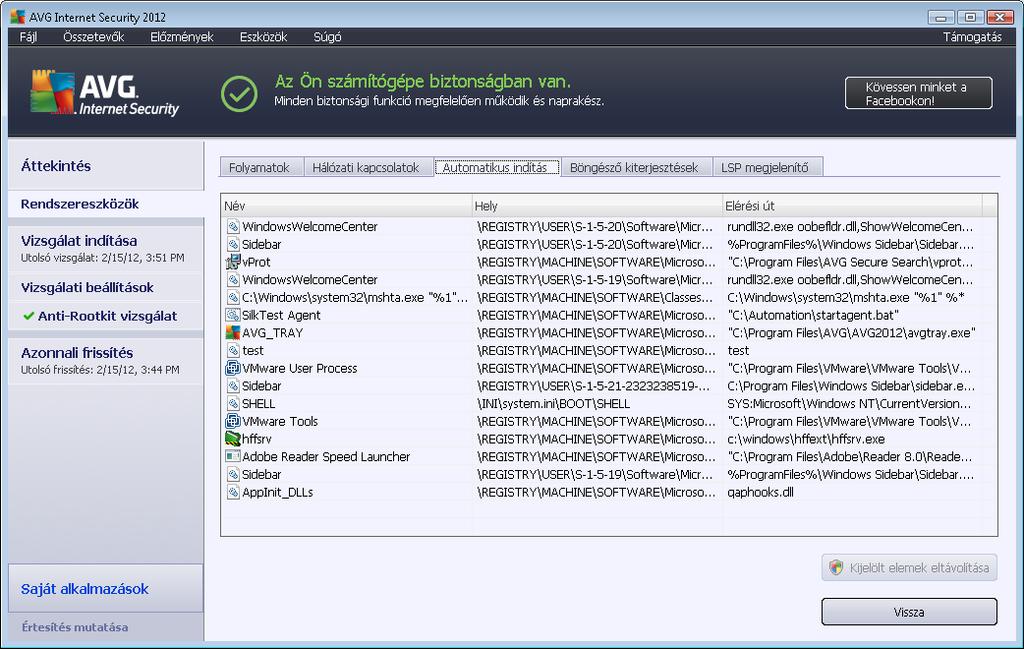Click the AVG Internet Security logo
The height and width of the screenshot is (649, 1024).
104,92
